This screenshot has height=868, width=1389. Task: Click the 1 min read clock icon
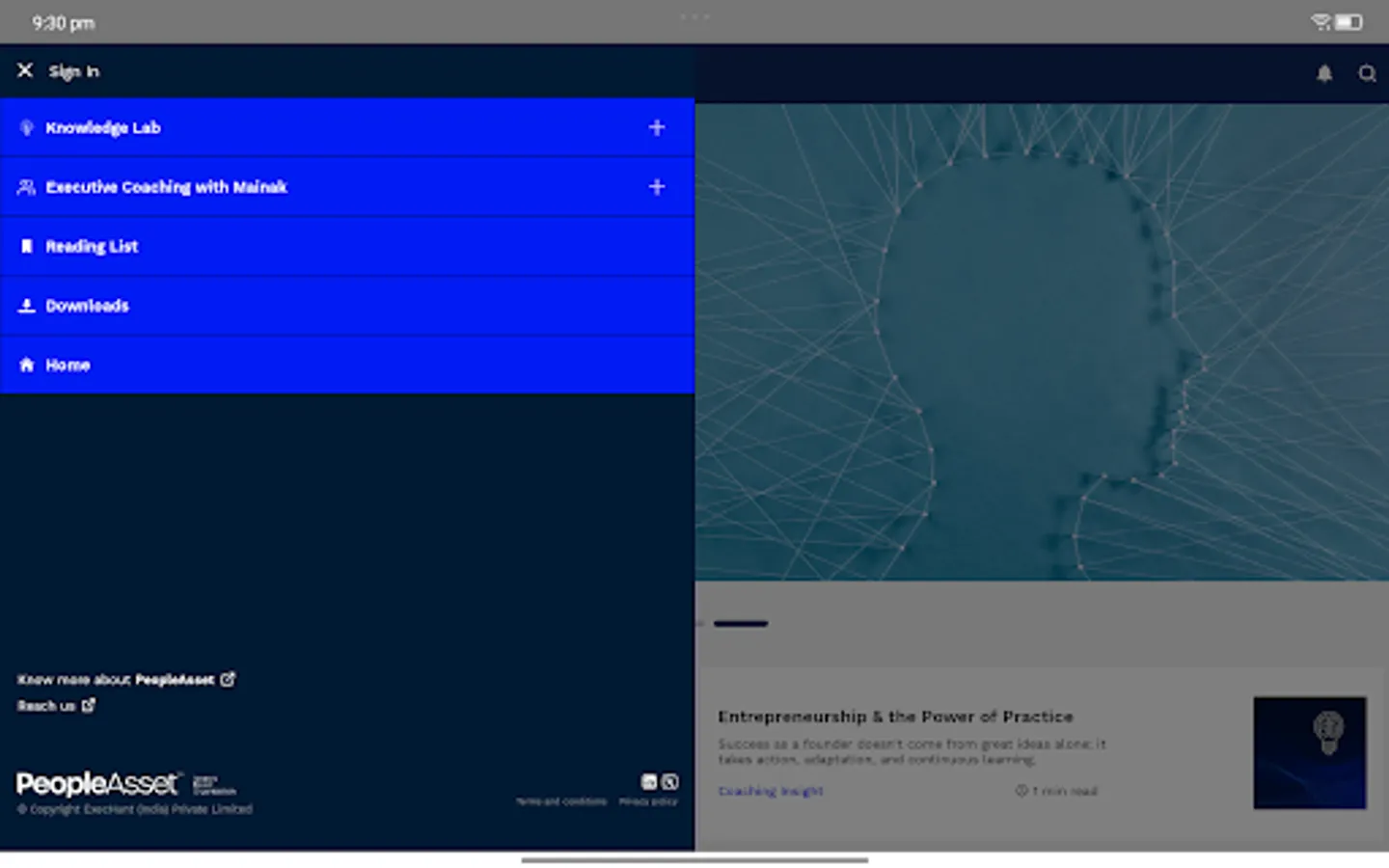1021,791
